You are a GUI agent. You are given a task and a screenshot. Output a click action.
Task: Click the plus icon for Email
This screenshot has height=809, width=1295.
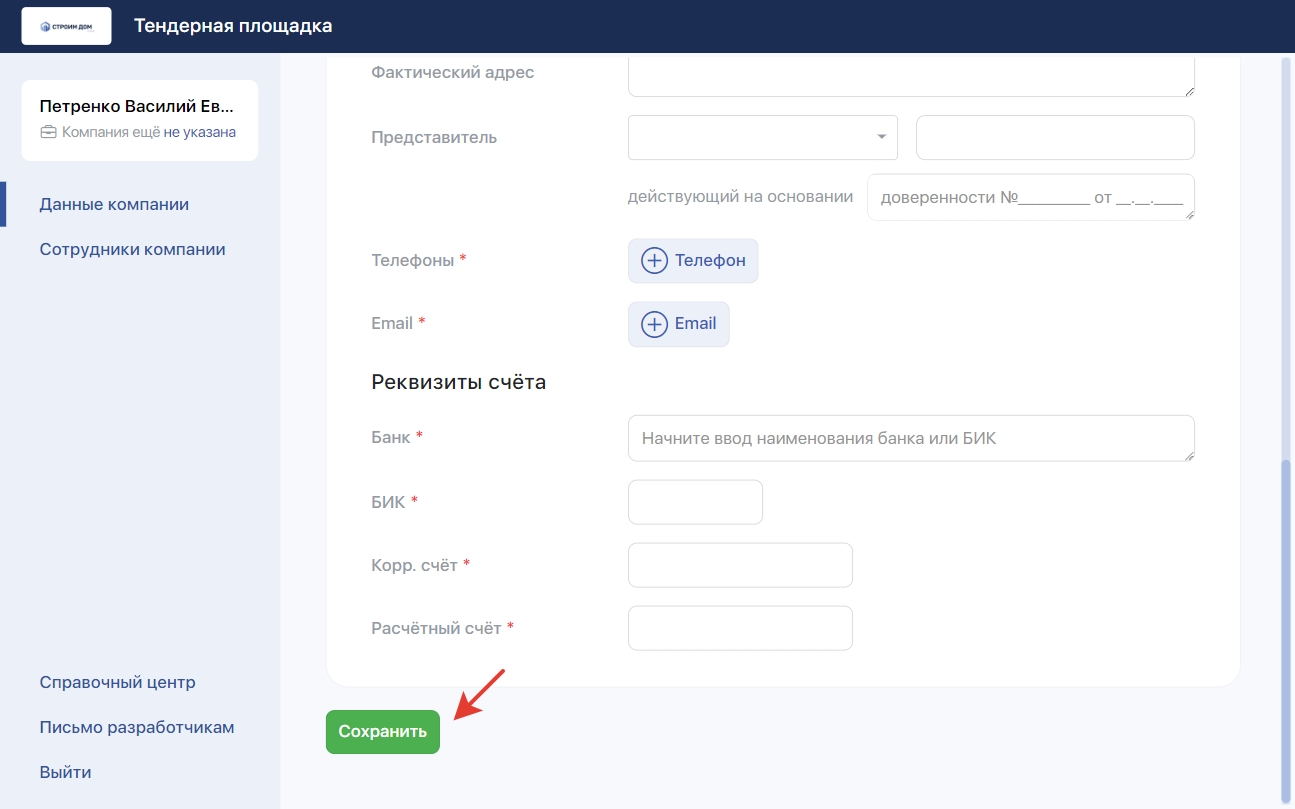click(654, 324)
